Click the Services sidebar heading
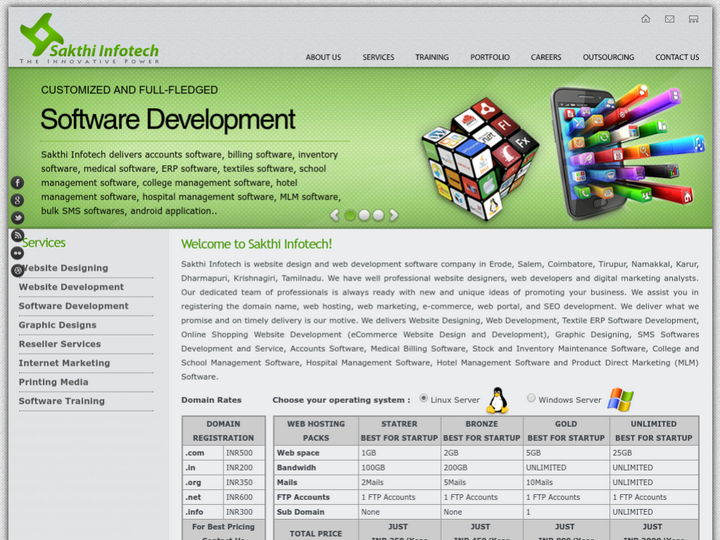Screen dimensions: 720x540 (44, 242)
